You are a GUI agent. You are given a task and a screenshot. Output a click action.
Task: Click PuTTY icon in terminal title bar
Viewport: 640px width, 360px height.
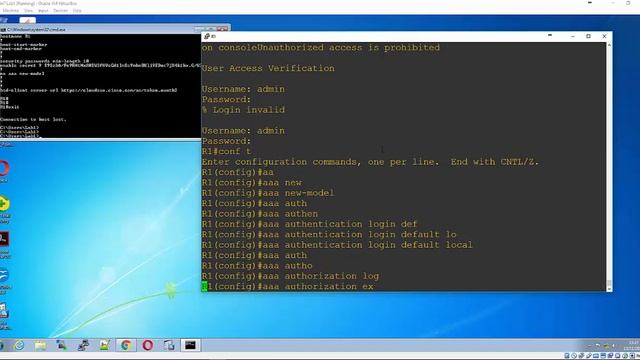[207, 36]
